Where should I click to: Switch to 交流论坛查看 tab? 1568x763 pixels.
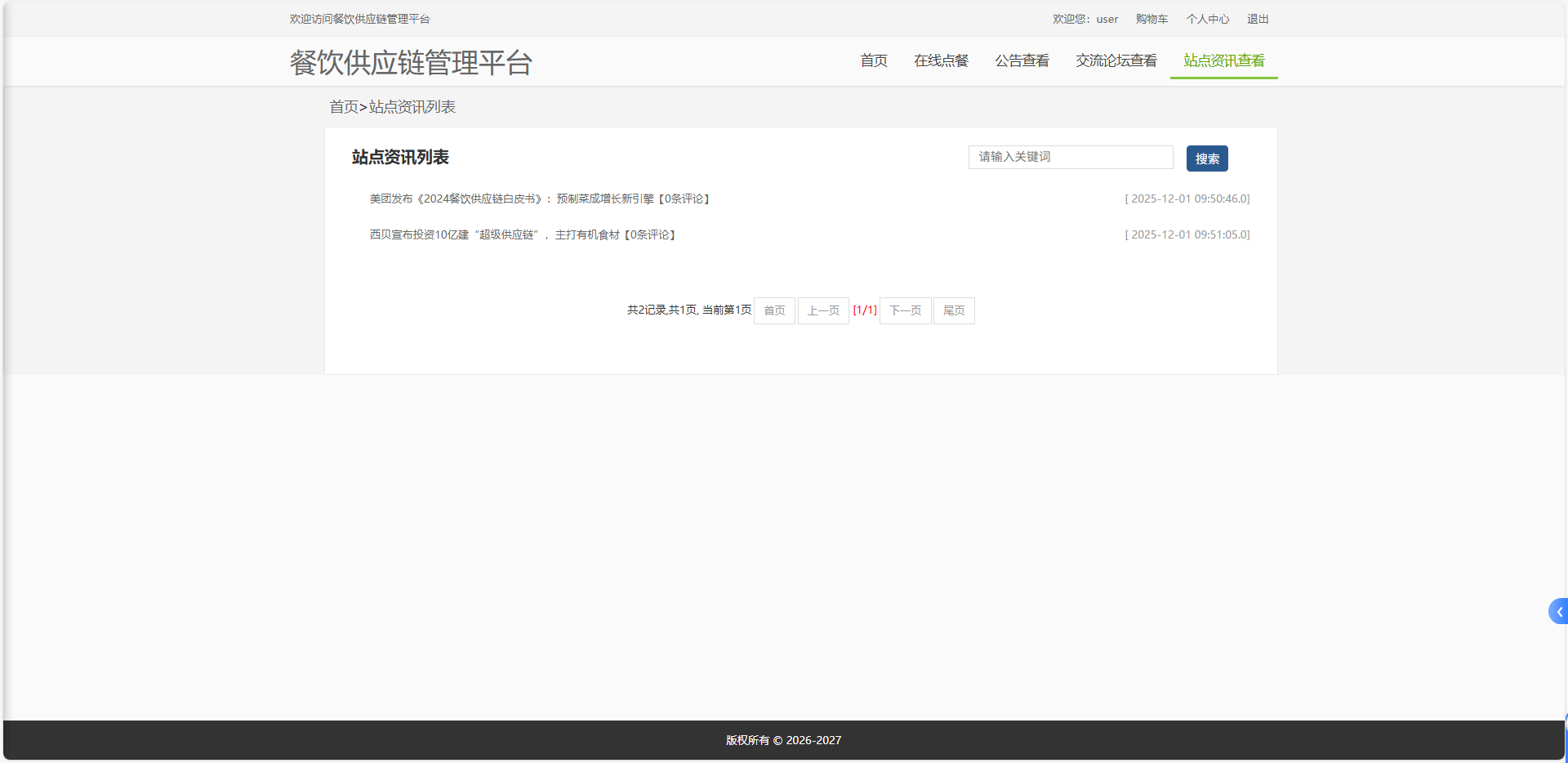coord(1116,60)
